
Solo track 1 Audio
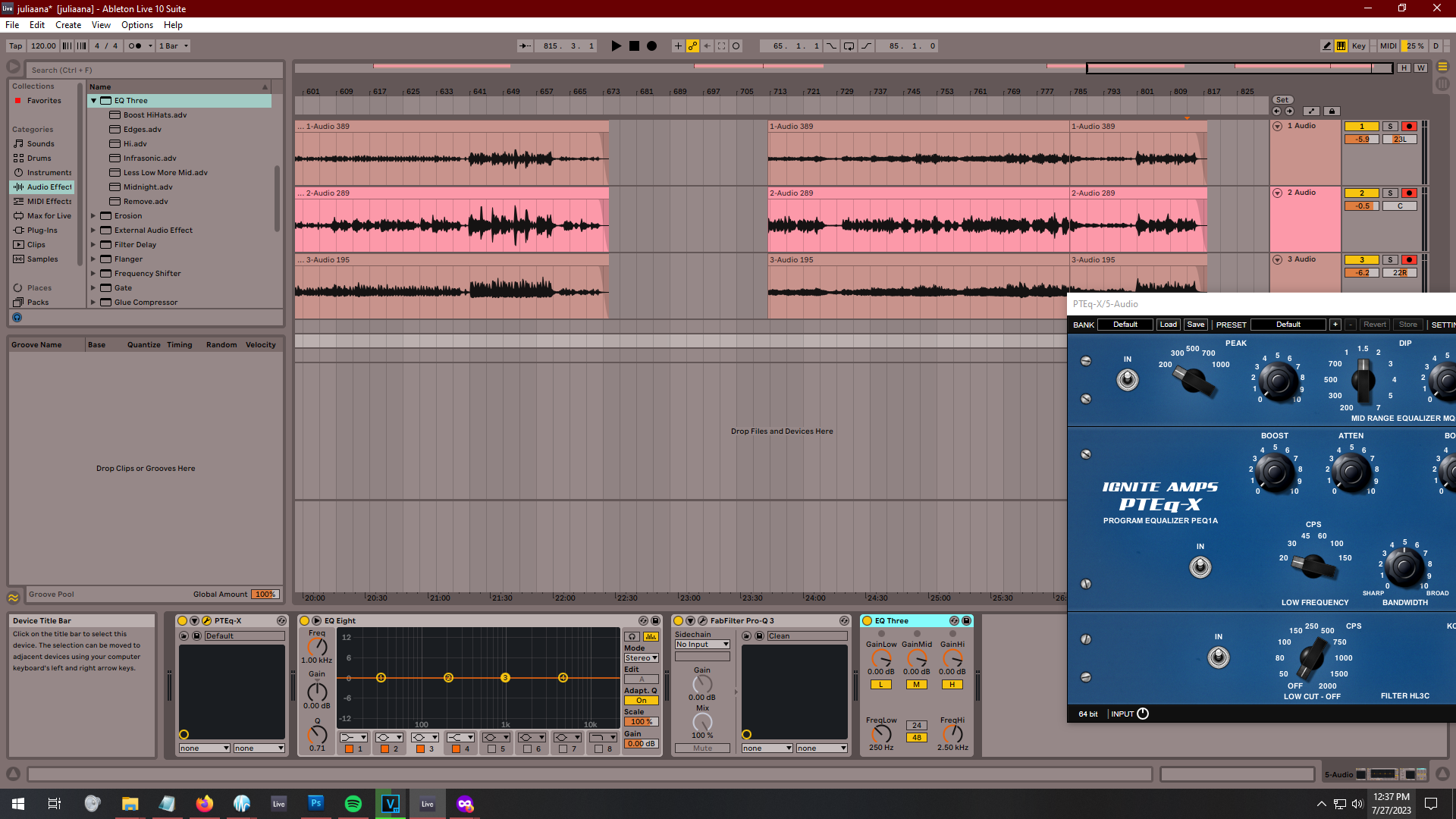coord(1390,127)
